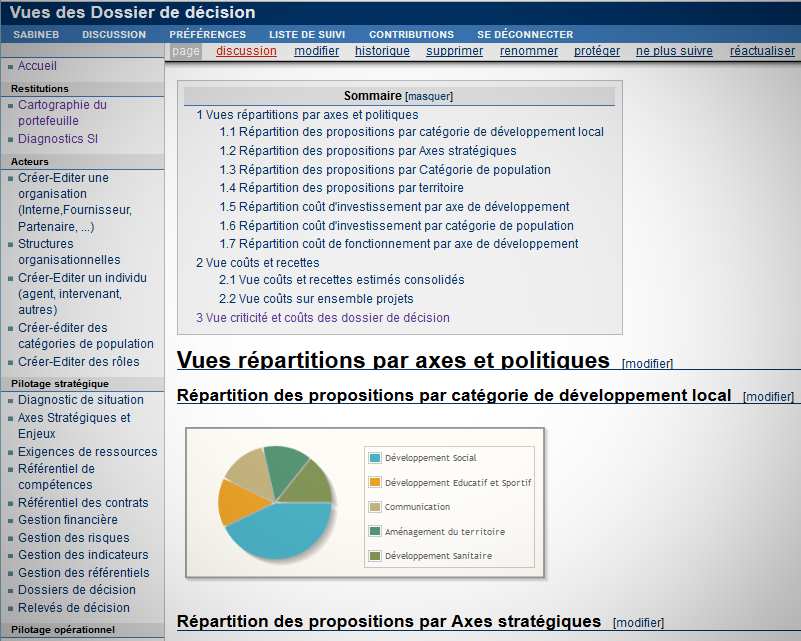Open TOC entry 1.7 coût de fonctionnement
The height and width of the screenshot is (641, 801).
398,244
